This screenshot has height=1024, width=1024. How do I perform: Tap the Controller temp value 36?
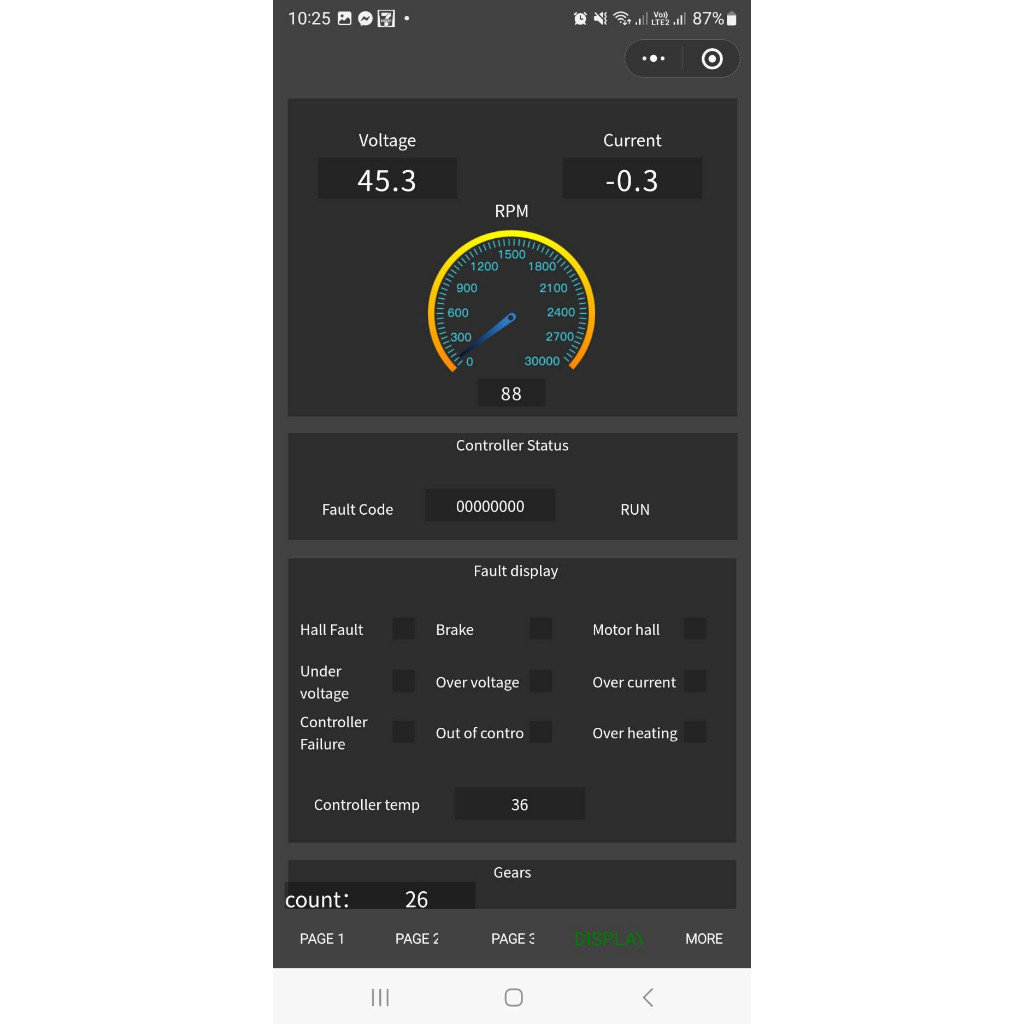[x=520, y=804]
